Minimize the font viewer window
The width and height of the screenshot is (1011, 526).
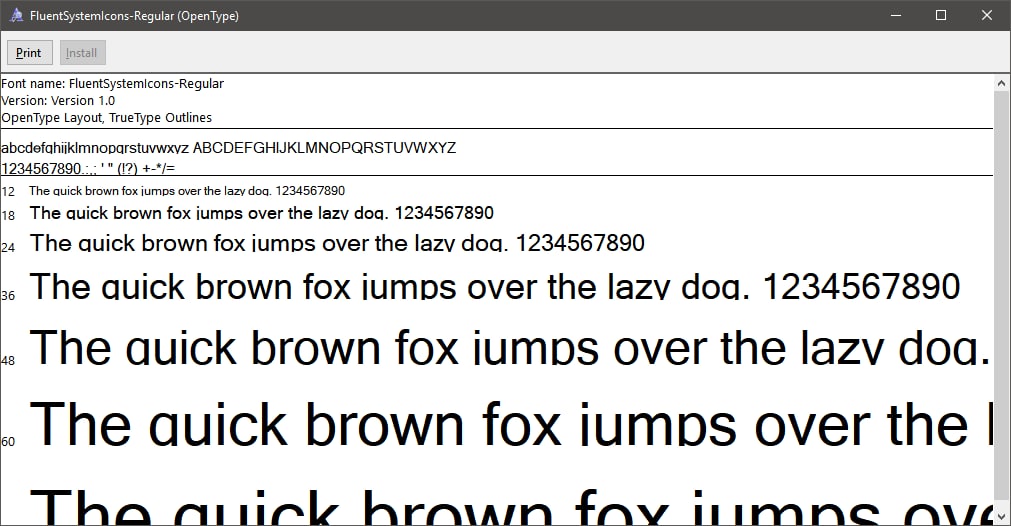(896, 15)
